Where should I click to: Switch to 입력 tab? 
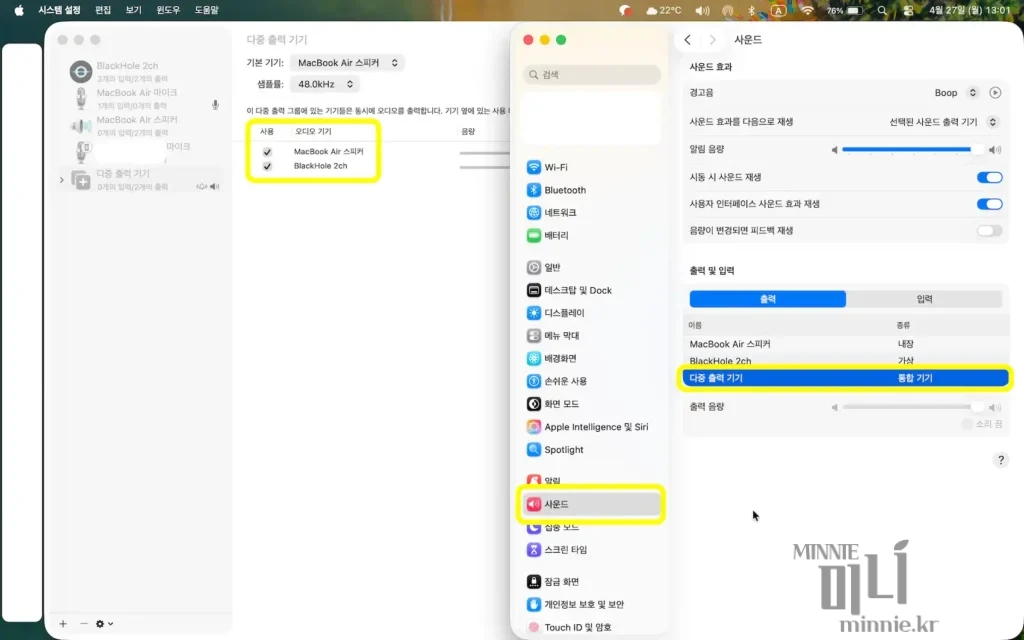[x=924, y=299]
